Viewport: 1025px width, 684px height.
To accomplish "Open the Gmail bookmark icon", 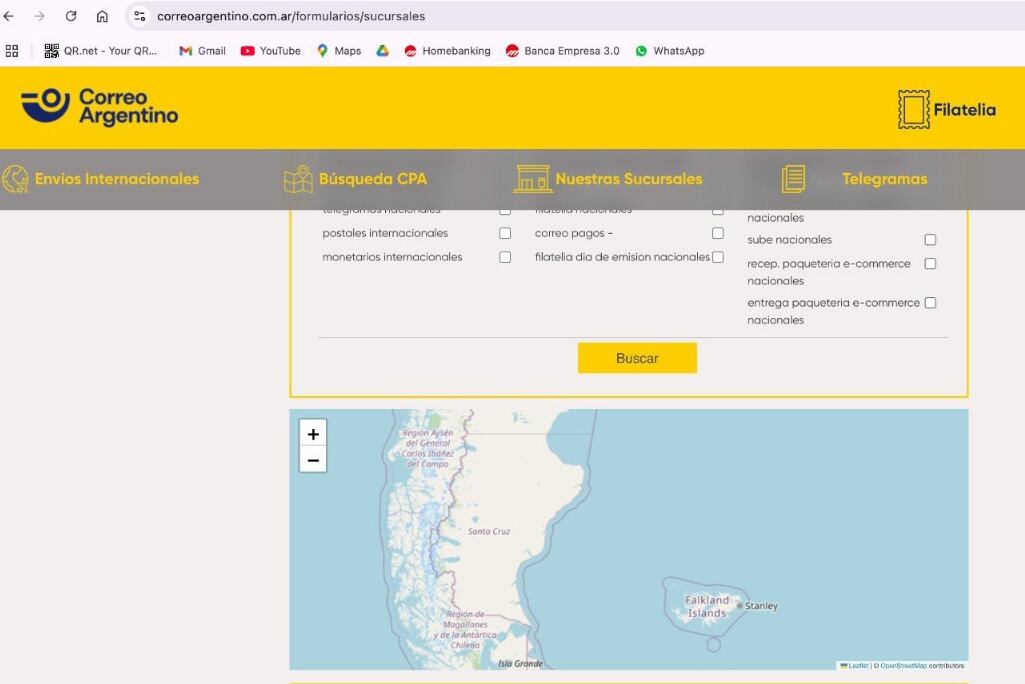I will click(x=185, y=50).
